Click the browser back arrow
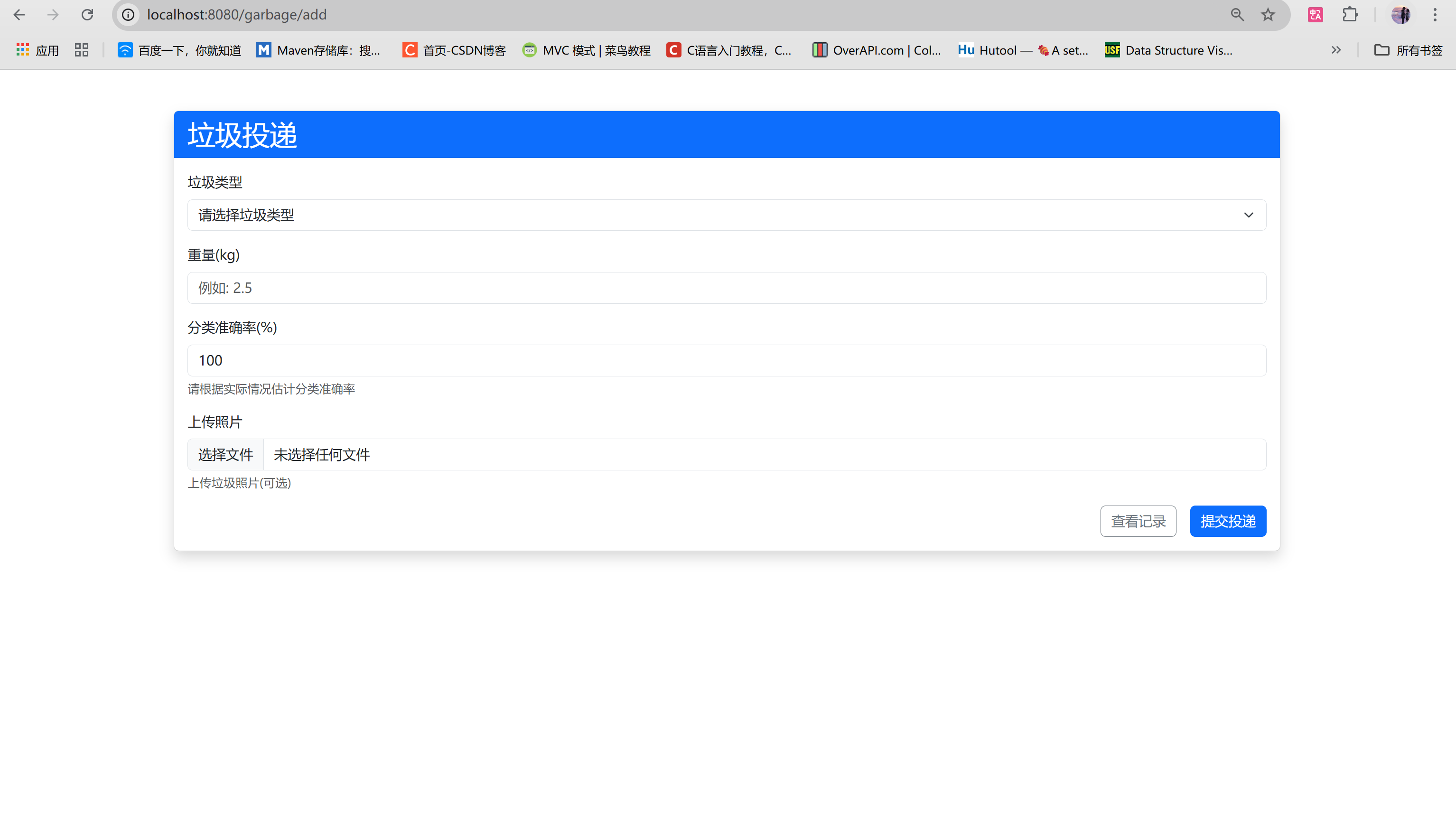Viewport: 1456px width, 816px height. (x=19, y=15)
